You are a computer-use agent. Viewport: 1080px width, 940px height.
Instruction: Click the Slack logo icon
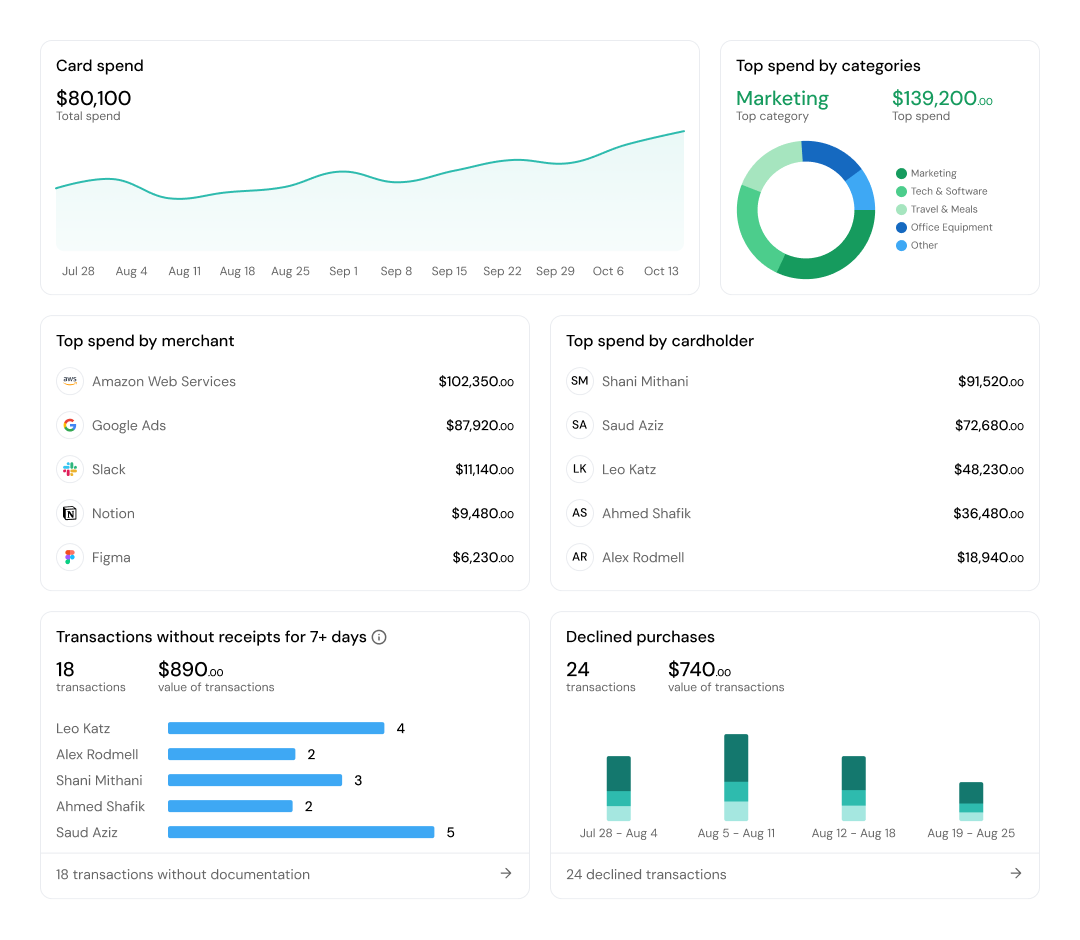pyautogui.click(x=70, y=469)
